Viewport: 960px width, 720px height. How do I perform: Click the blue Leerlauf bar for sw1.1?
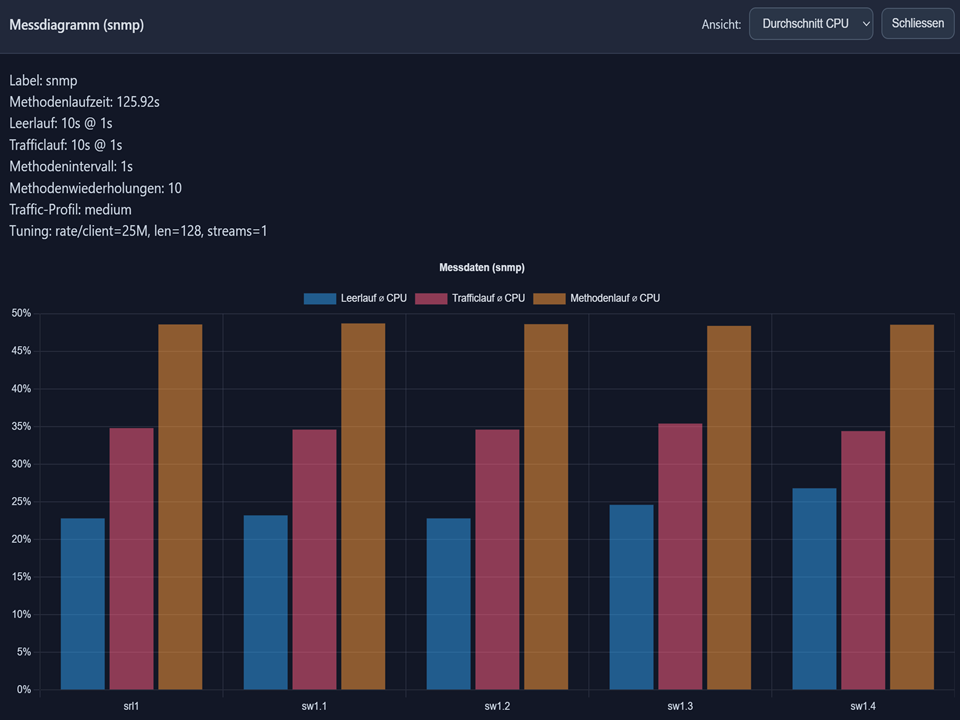(x=266, y=602)
